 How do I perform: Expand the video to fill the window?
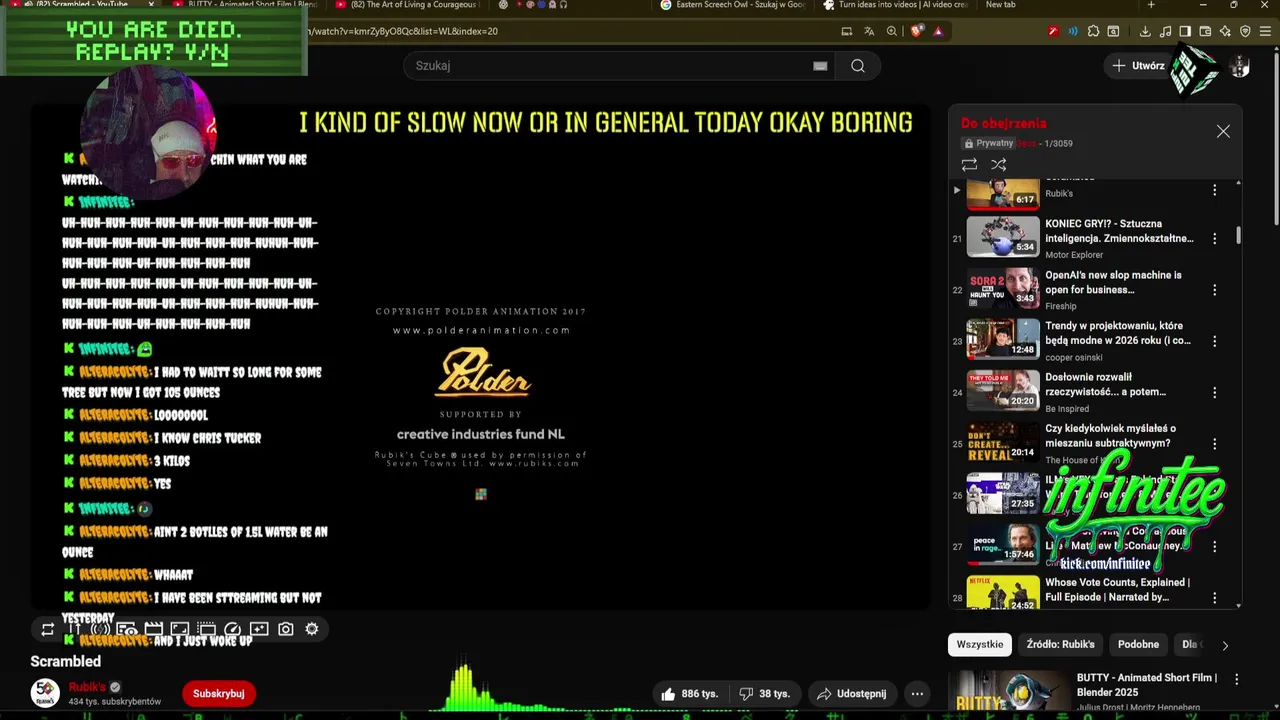click(180, 629)
